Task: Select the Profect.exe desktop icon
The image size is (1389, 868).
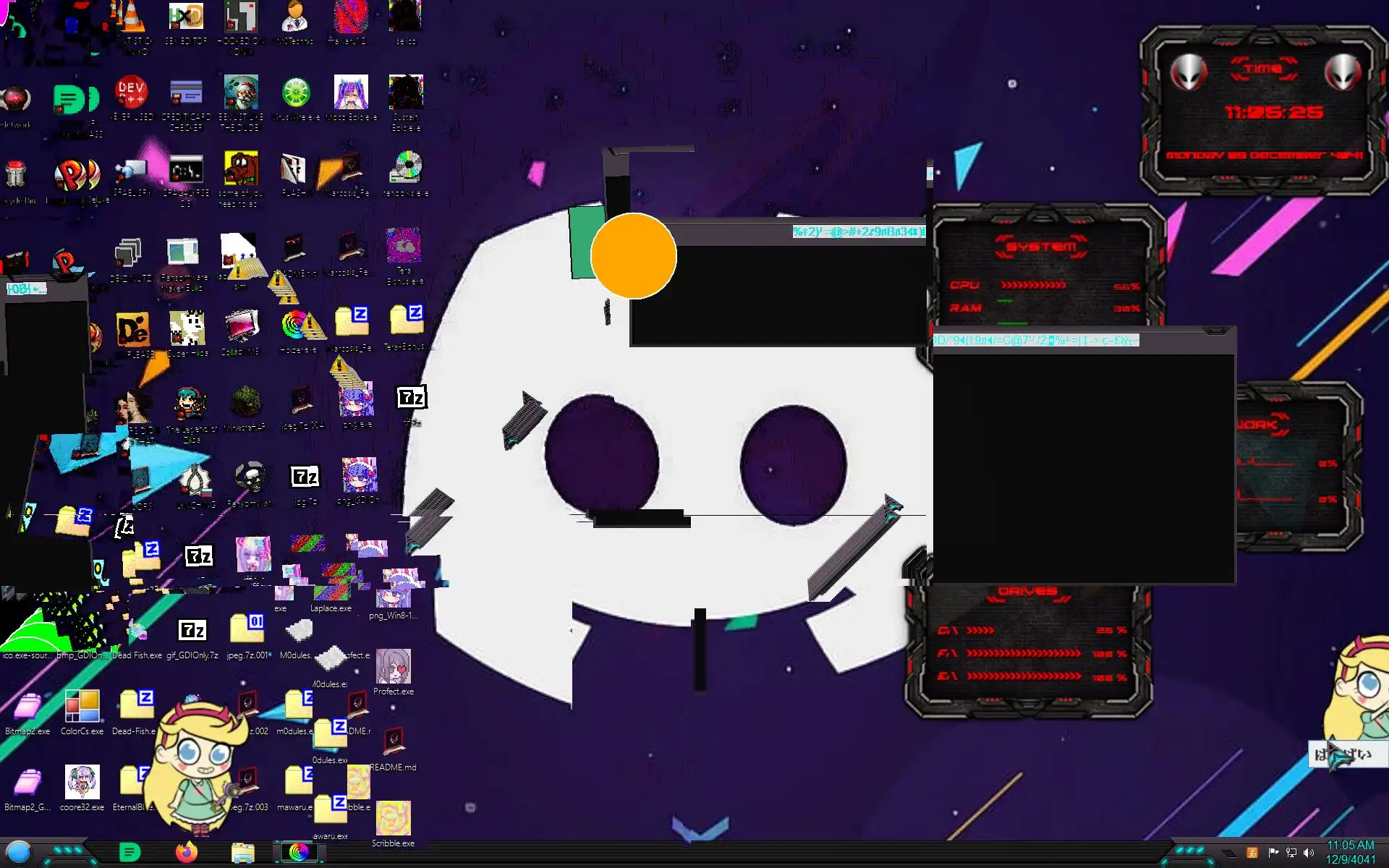Action: (x=393, y=667)
